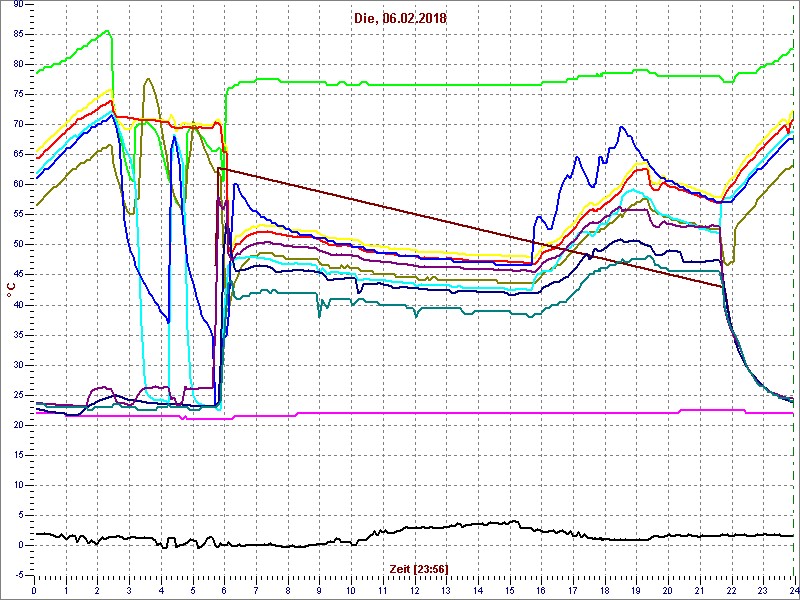Select the "50" label on the temperature axis
800x600 pixels.
coord(19,245)
